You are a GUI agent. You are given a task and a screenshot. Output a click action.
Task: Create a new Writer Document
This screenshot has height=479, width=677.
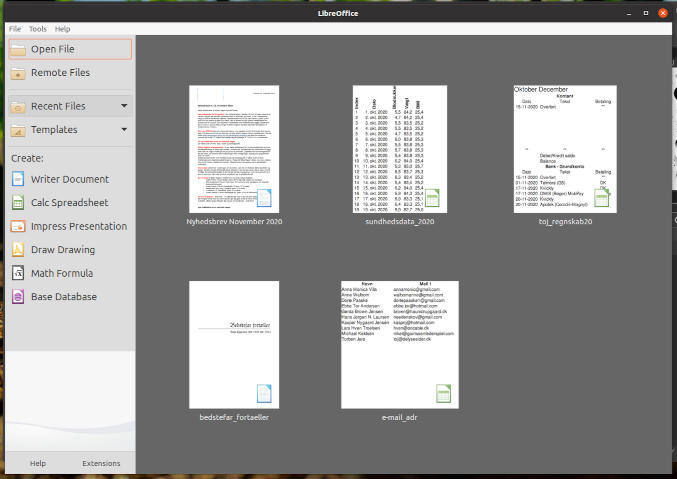pyautogui.click(x=70, y=179)
